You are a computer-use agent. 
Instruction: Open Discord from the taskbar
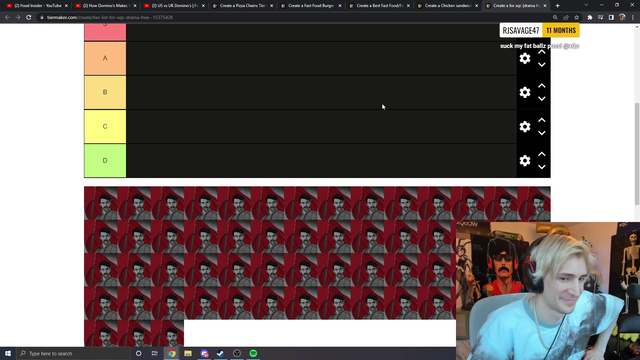tap(204, 353)
